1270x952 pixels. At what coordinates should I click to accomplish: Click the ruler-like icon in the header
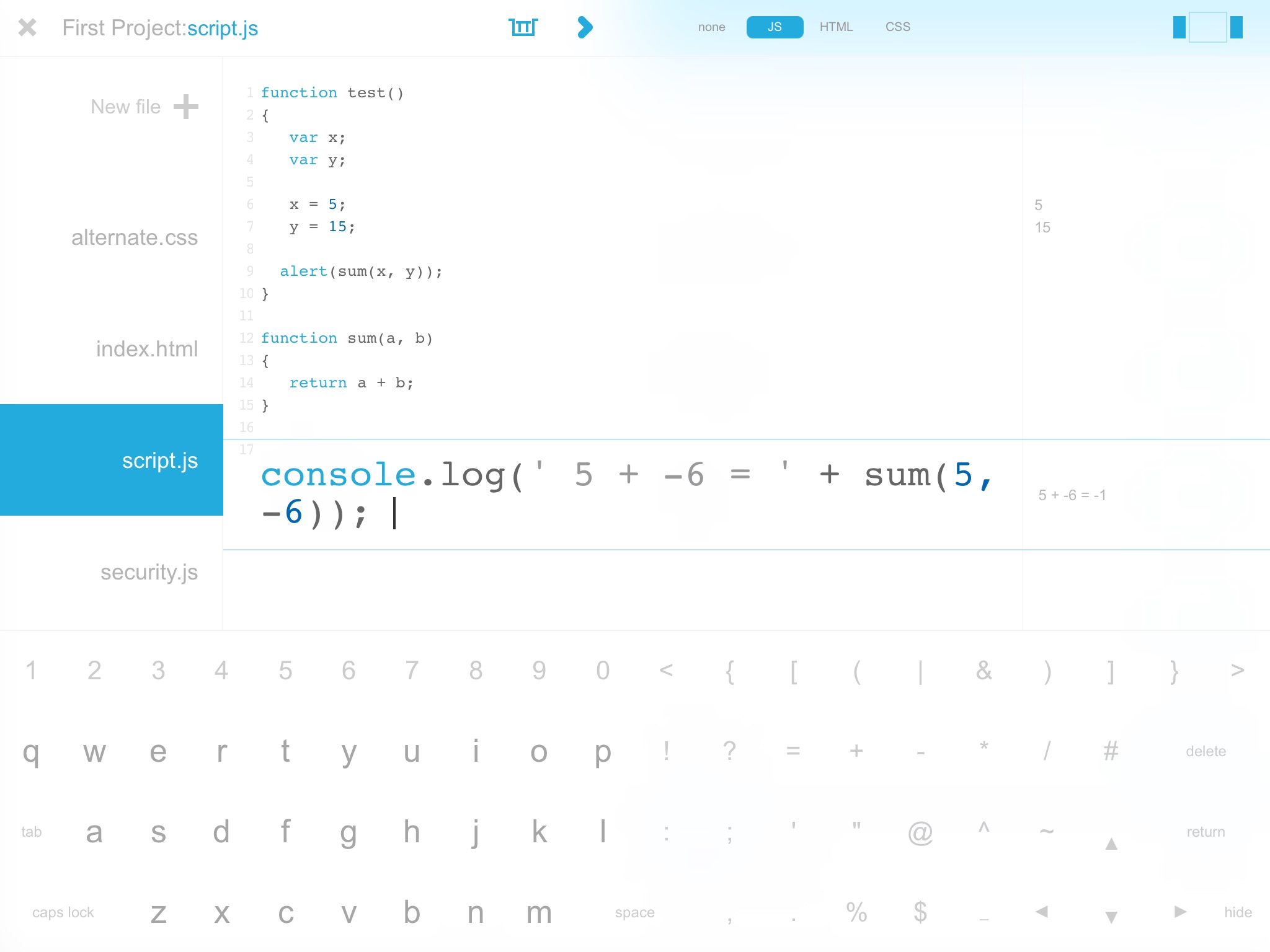coord(523,27)
